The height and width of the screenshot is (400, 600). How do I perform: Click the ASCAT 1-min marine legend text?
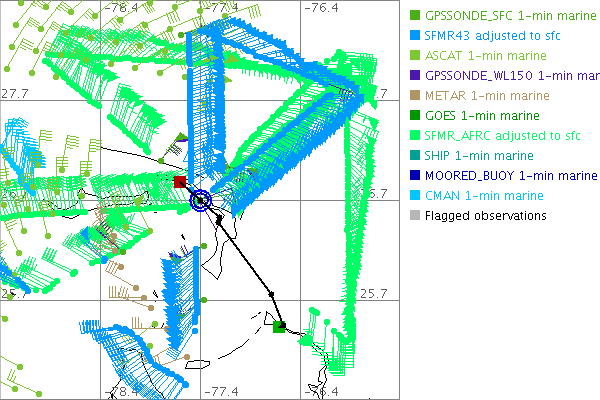(483, 56)
